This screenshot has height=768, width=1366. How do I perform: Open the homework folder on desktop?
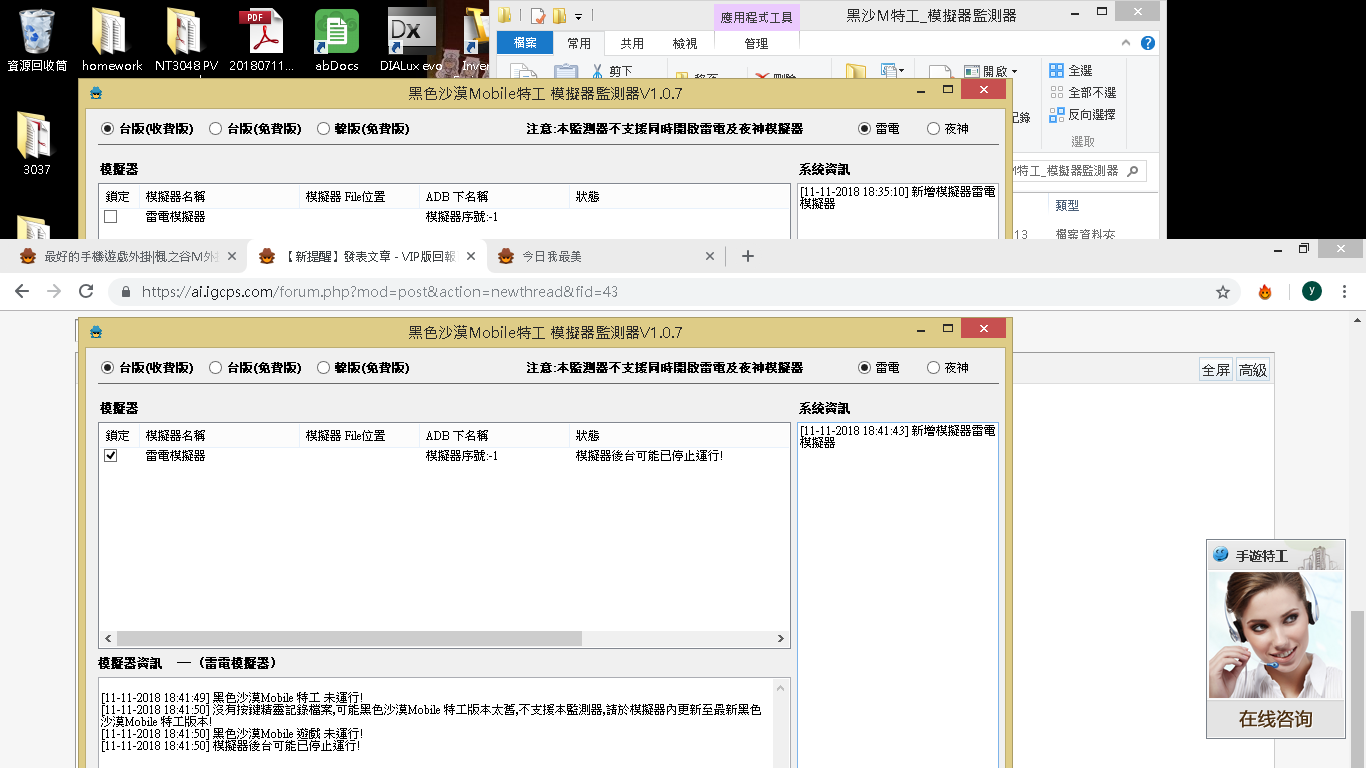point(112,40)
